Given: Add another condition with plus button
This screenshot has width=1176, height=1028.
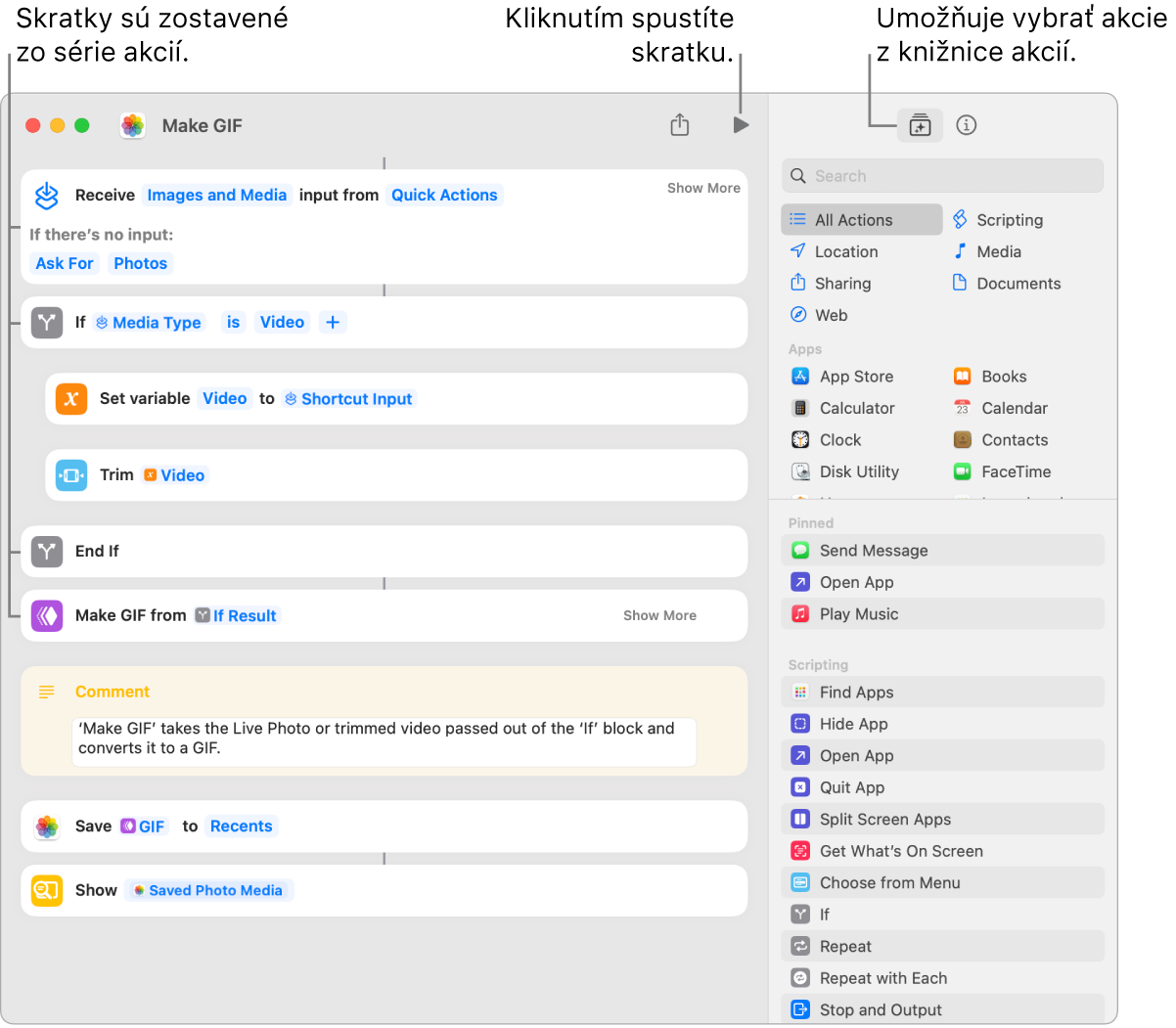Looking at the screenshot, I should (x=333, y=322).
